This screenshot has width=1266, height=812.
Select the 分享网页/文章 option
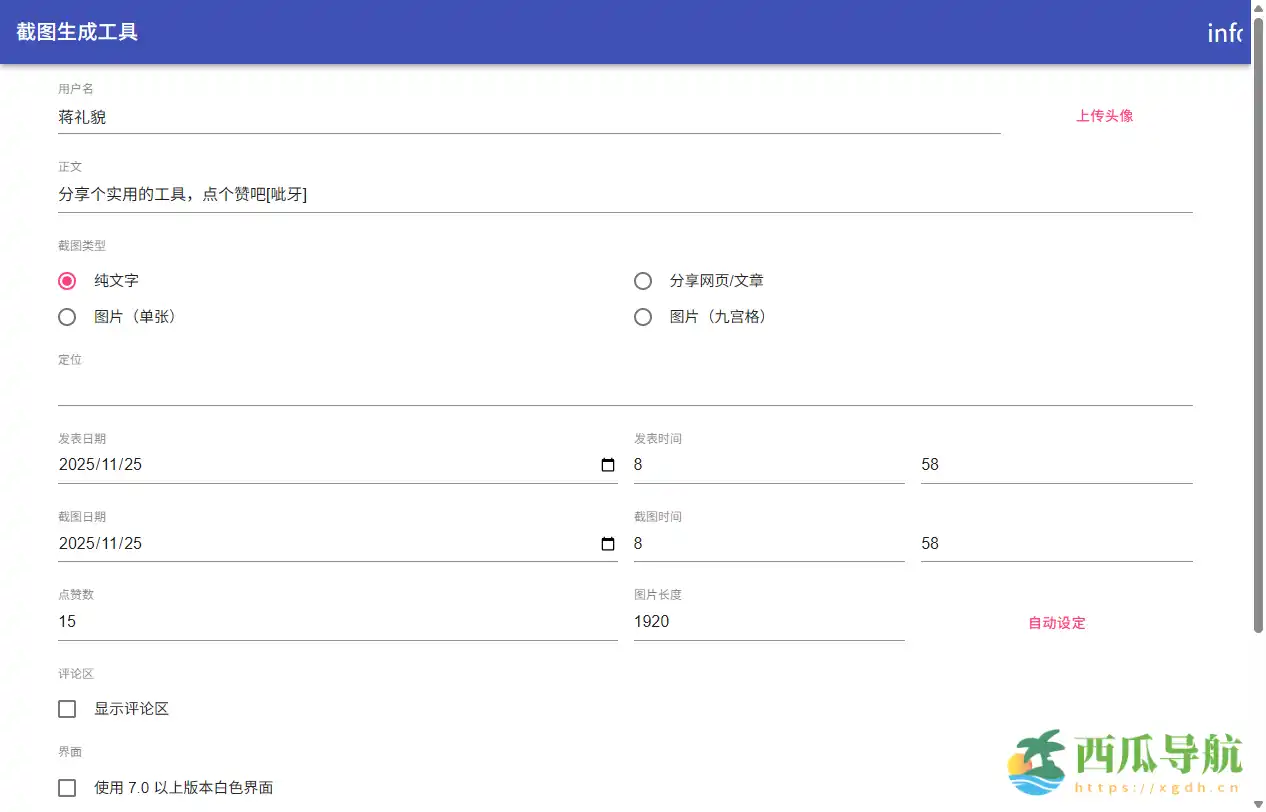click(643, 281)
